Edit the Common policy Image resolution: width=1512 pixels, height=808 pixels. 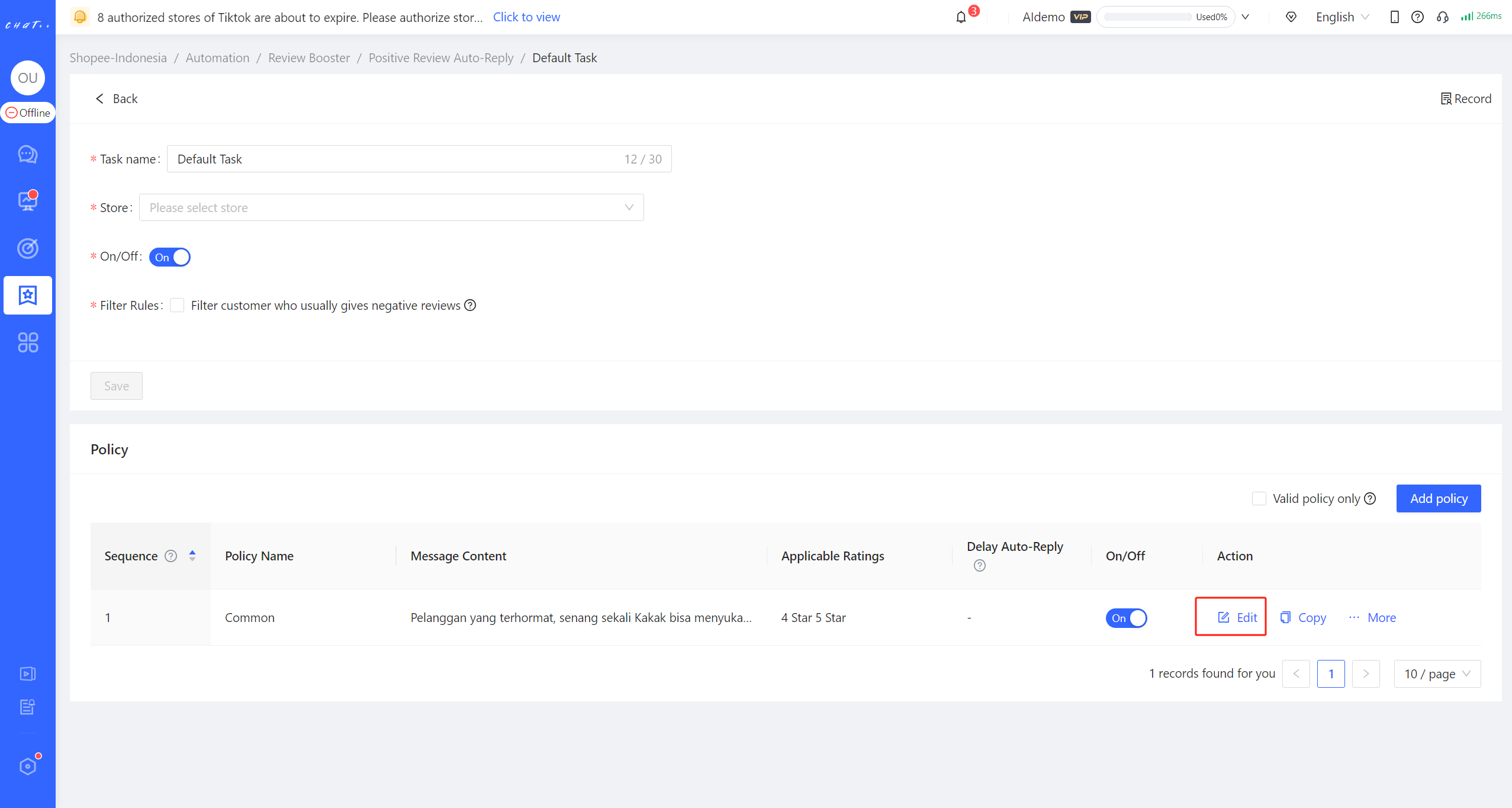coord(1237,617)
